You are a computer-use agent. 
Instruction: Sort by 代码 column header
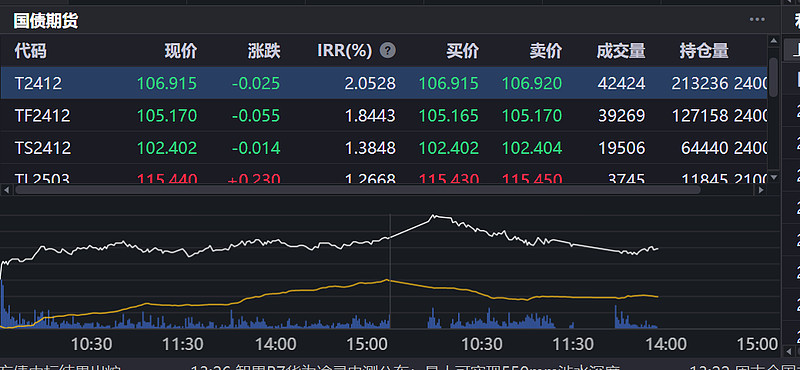coord(30,51)
